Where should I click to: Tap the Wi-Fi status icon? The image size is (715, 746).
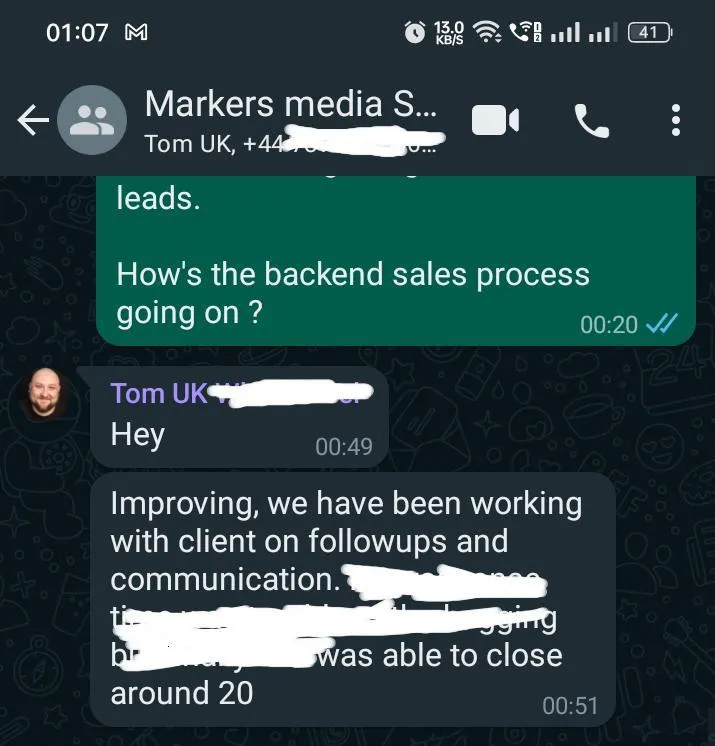pyautogui.click(x=487, y=32)
